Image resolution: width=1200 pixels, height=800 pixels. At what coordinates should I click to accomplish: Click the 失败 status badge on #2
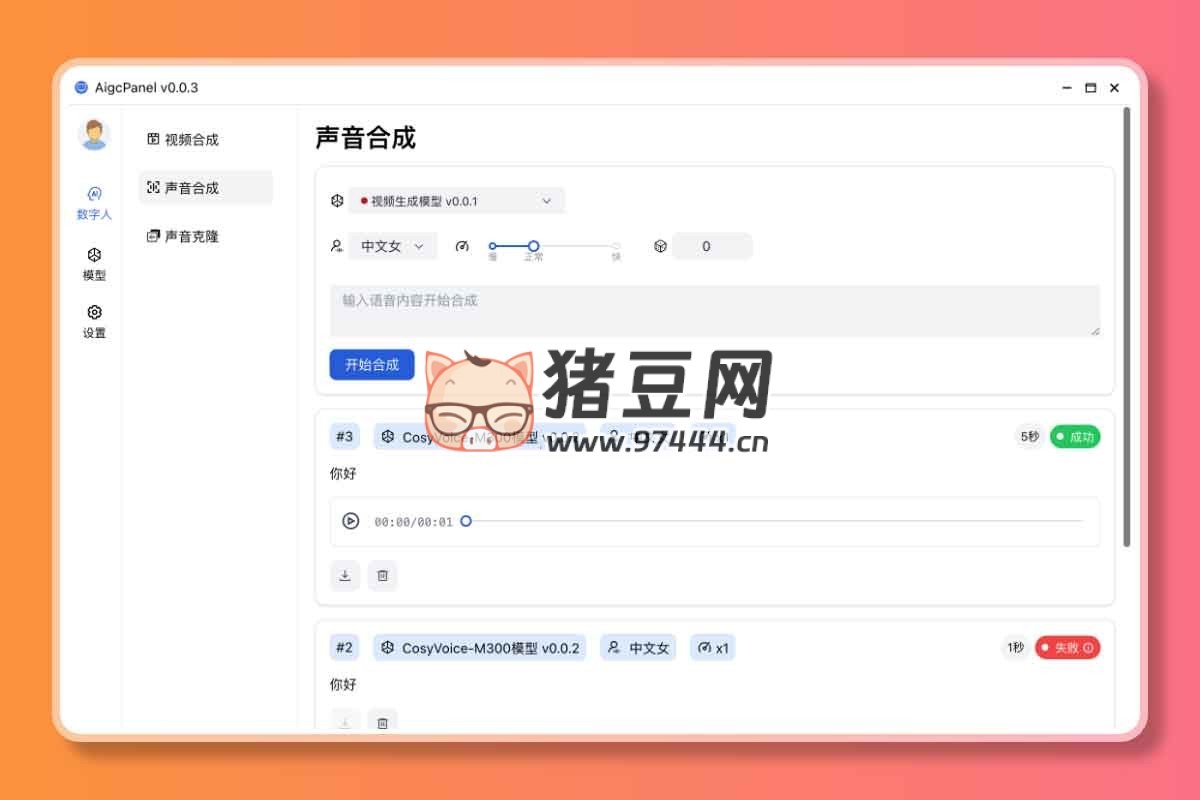[x=1067, y=647]
